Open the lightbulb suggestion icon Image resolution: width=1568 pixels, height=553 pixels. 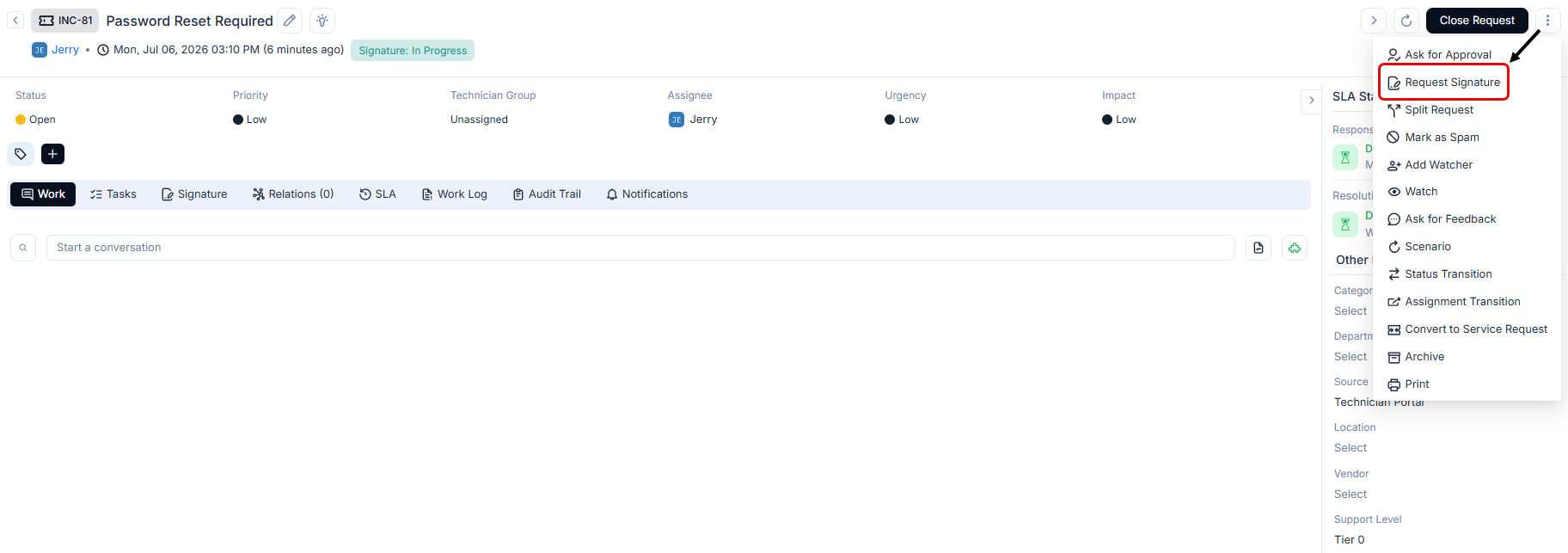tap(322, 21)
